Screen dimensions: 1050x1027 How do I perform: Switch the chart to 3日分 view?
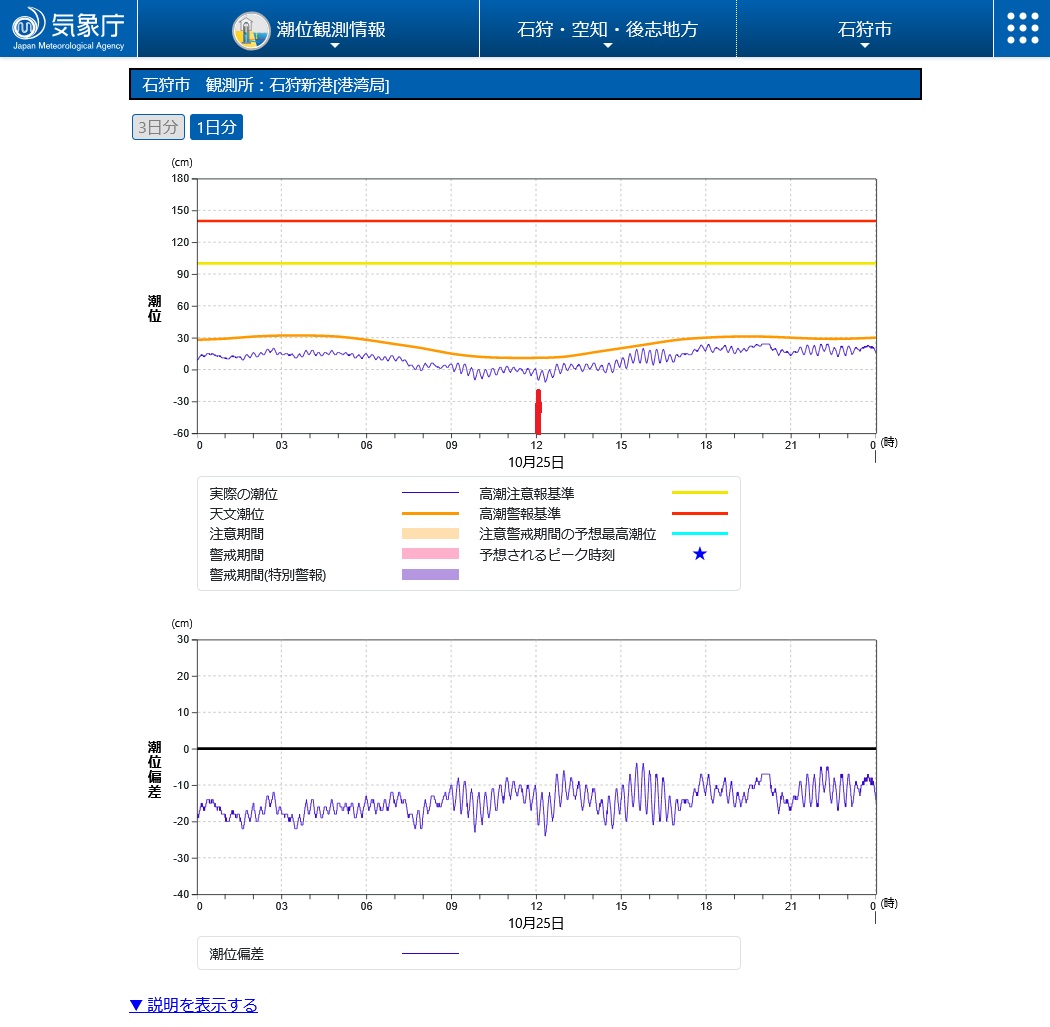point(158,127)
